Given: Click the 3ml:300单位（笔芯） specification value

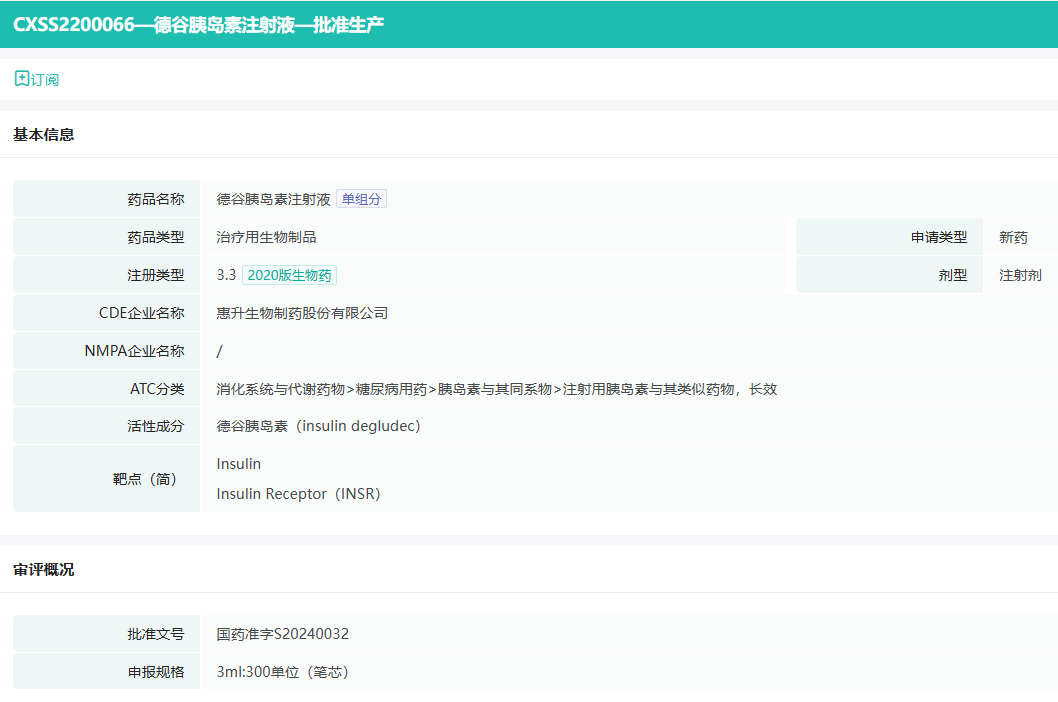Looking at the screenshot, I should [x=283, y=672].
